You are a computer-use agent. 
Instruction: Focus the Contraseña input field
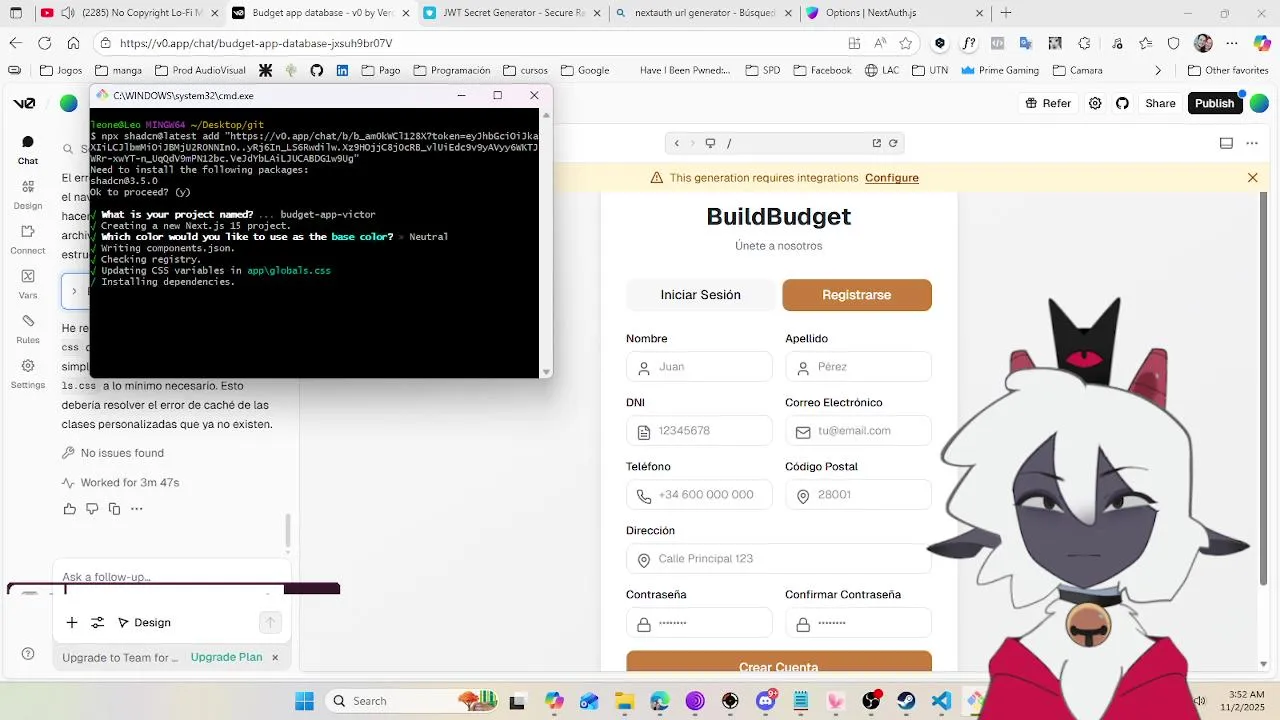pyautogui.click(x=699, y=623)
